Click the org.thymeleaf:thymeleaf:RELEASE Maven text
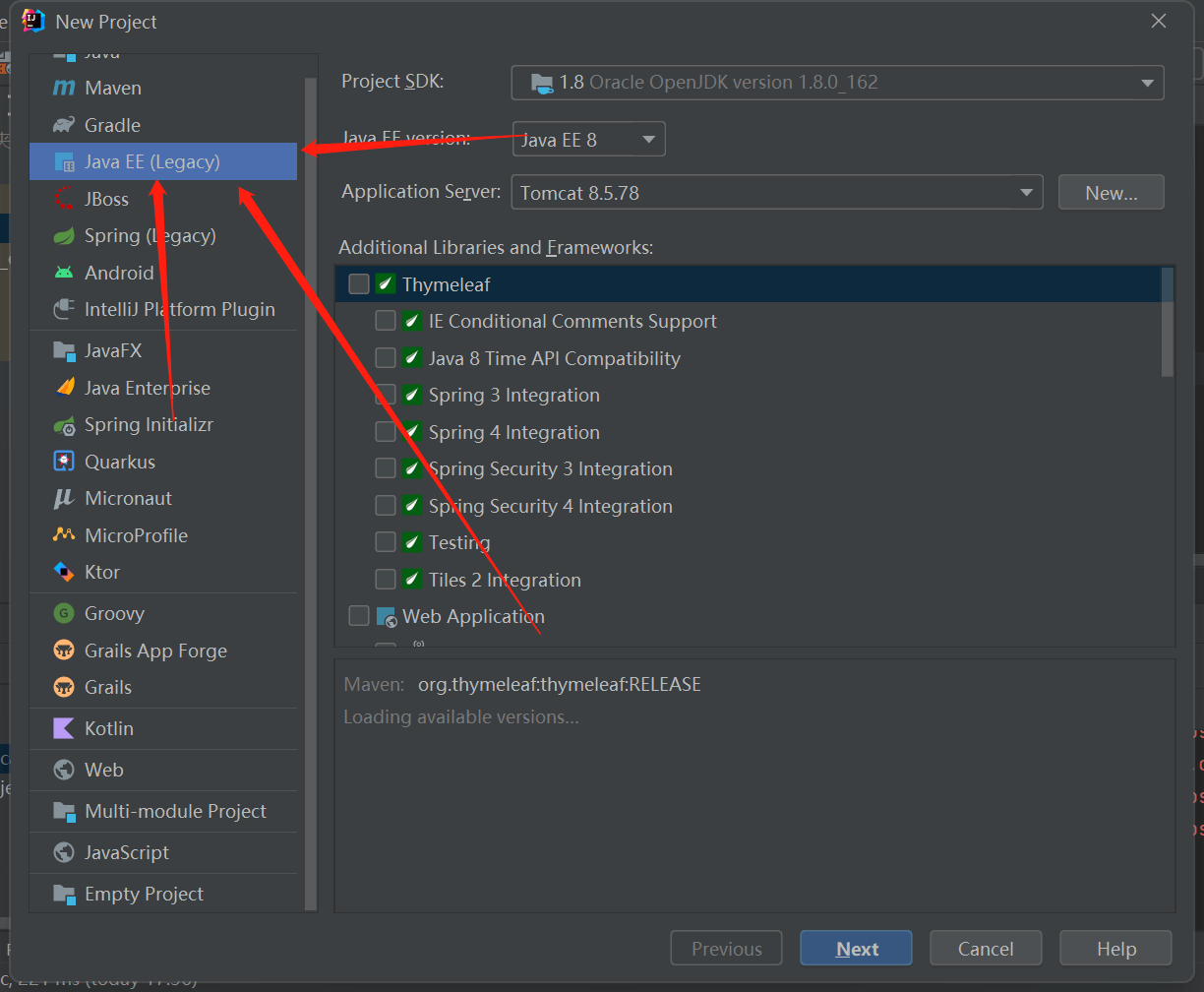The width and height of the screenshot is (1204, 992). pyautogui.click(x=560, y=684)
